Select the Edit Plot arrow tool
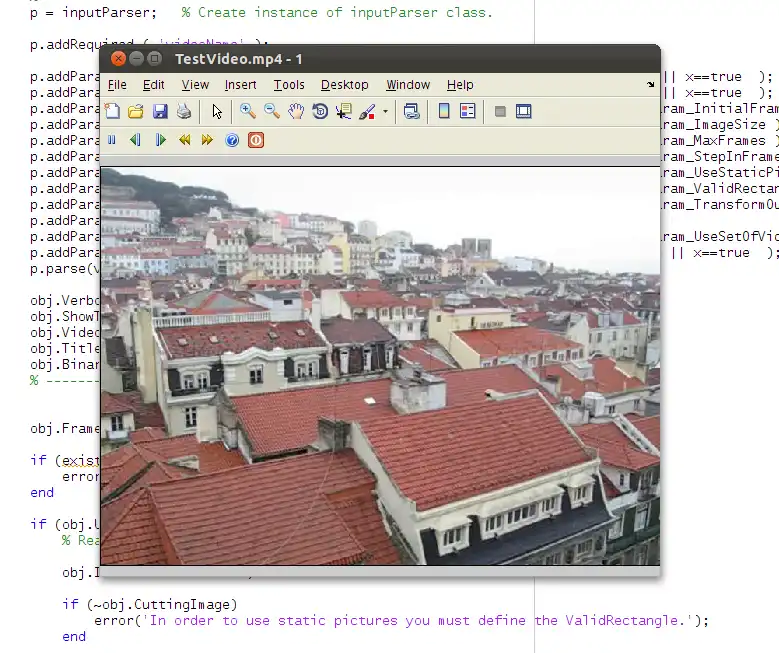 pos(217,111)
